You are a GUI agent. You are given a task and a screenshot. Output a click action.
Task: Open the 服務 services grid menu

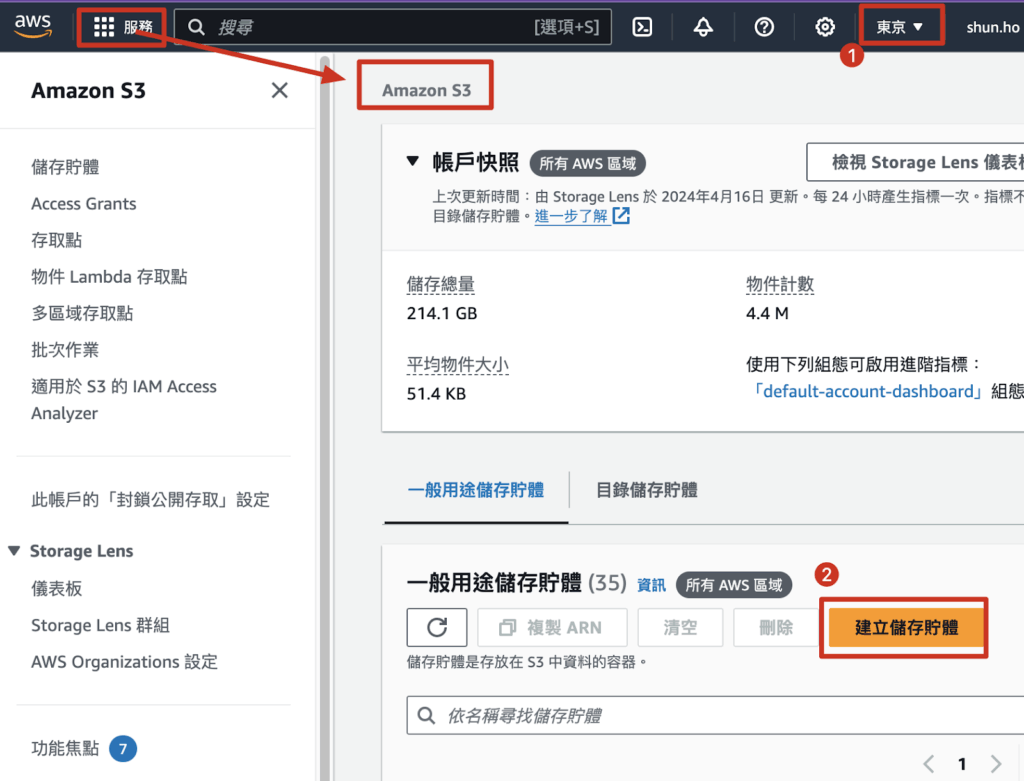click(x=123, y=27)
